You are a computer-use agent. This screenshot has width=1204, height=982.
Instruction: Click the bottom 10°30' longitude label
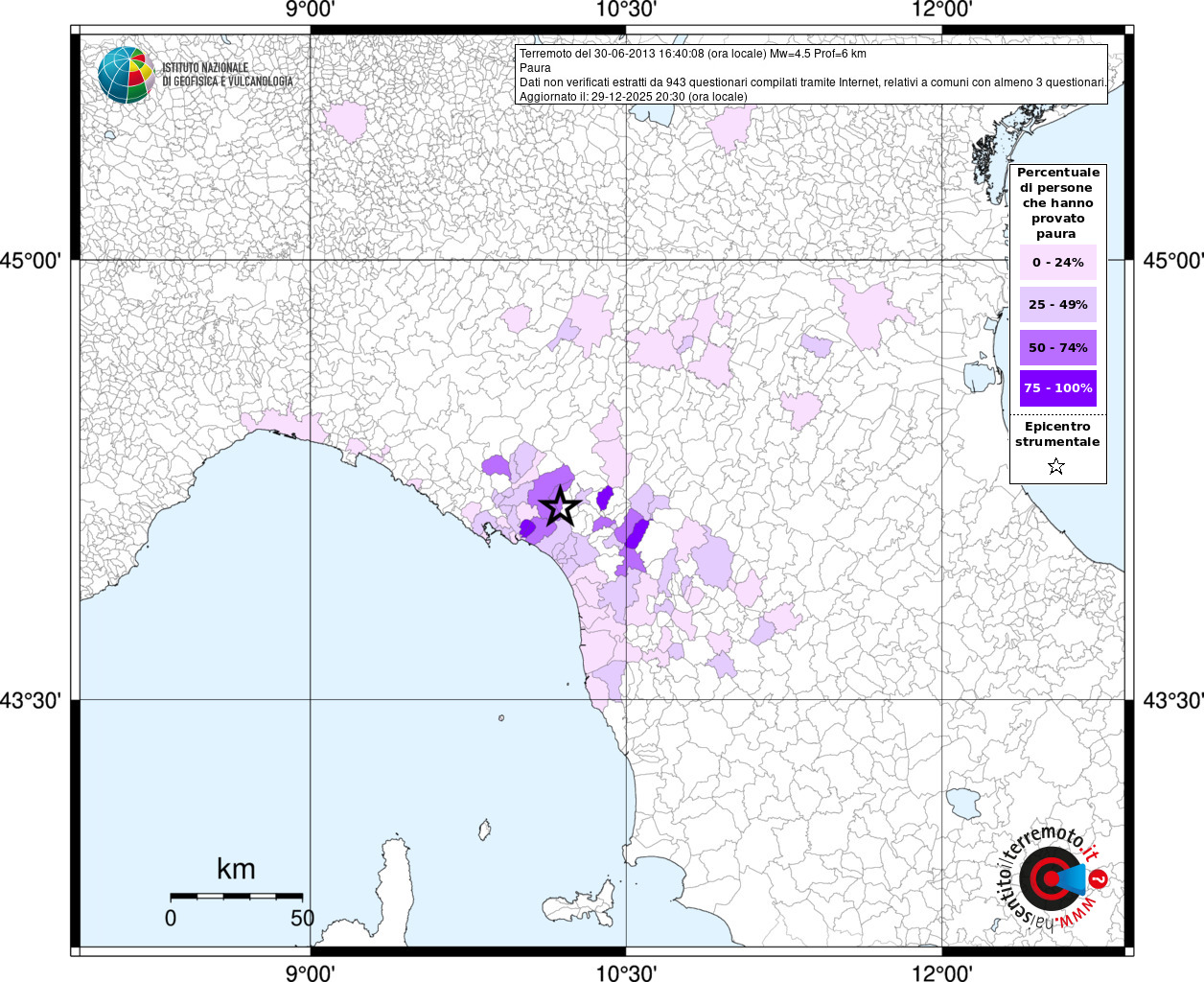pos(626,972)
